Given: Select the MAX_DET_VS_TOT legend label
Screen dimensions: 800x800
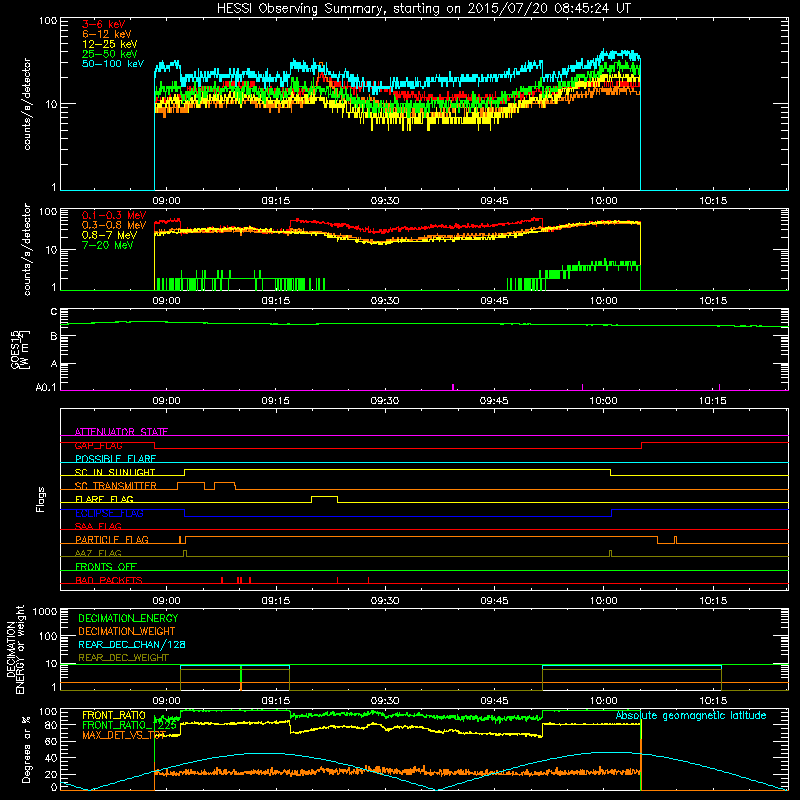Looking at the screenshot, I should point(124,735).
